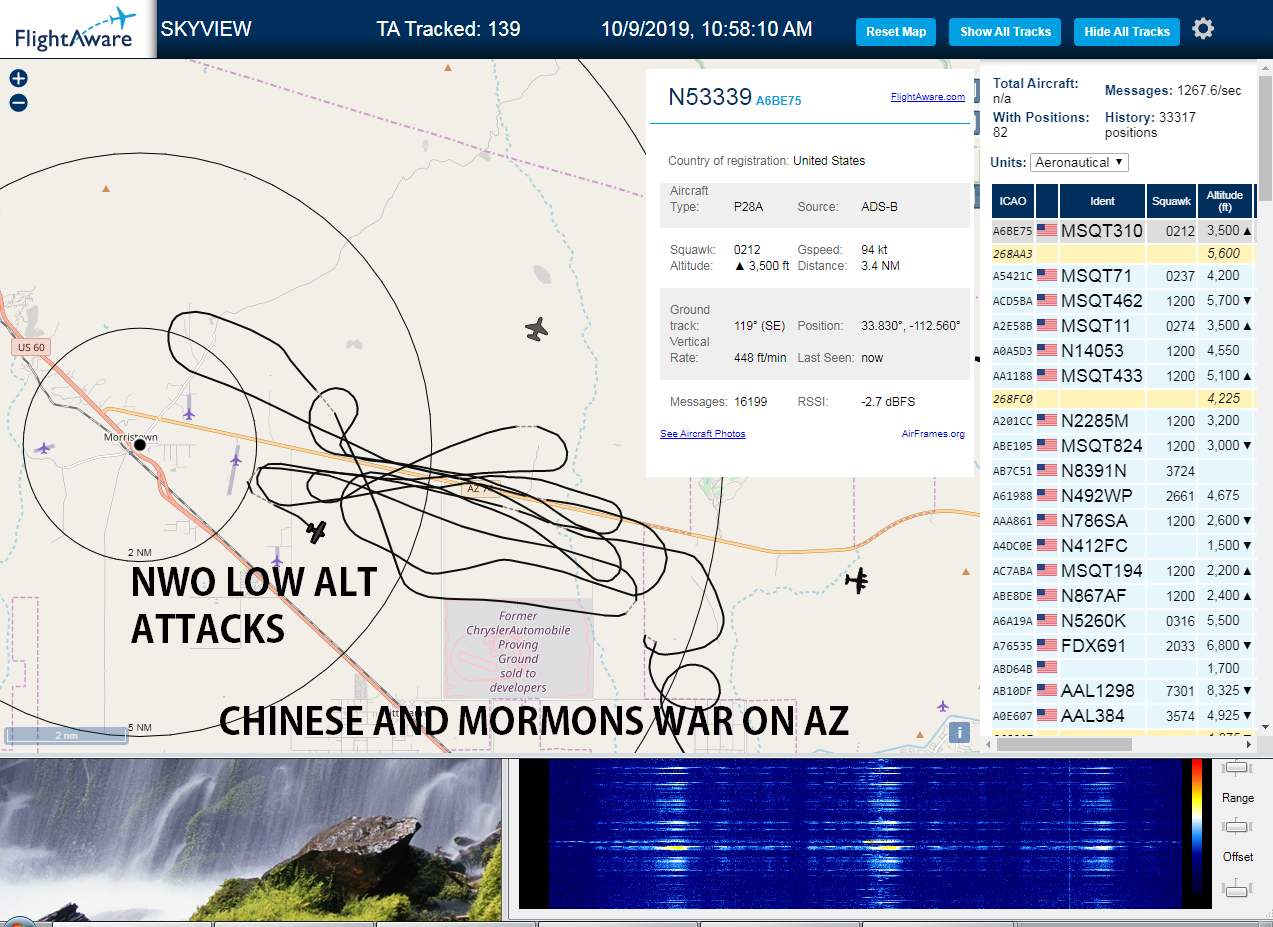Select the N8391N ident cell

pos(1102,470)
